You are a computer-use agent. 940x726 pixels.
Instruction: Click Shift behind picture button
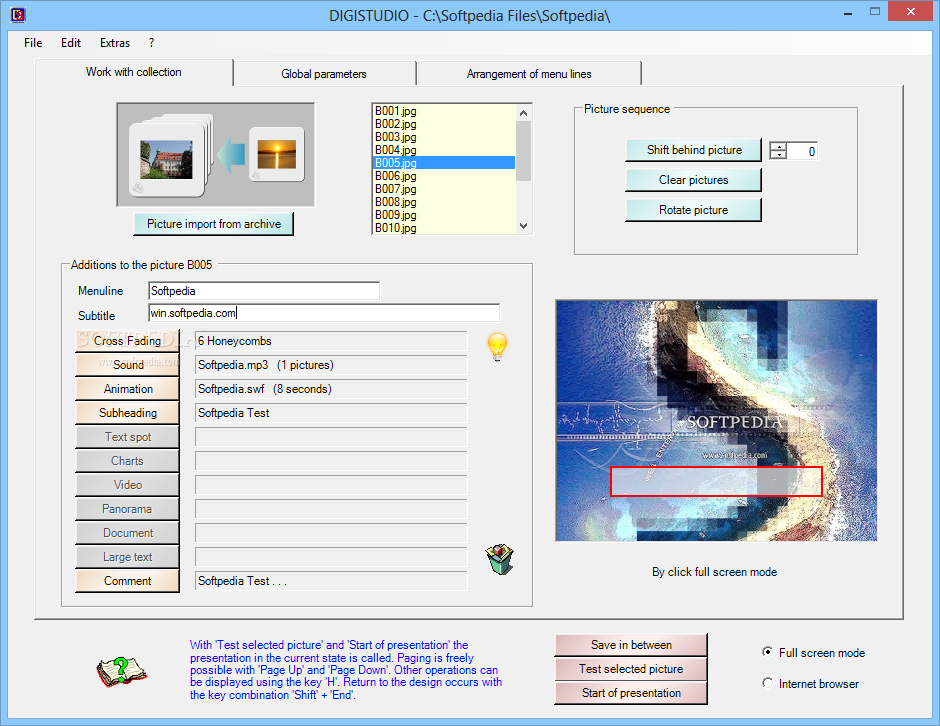(x=694, y=150)
